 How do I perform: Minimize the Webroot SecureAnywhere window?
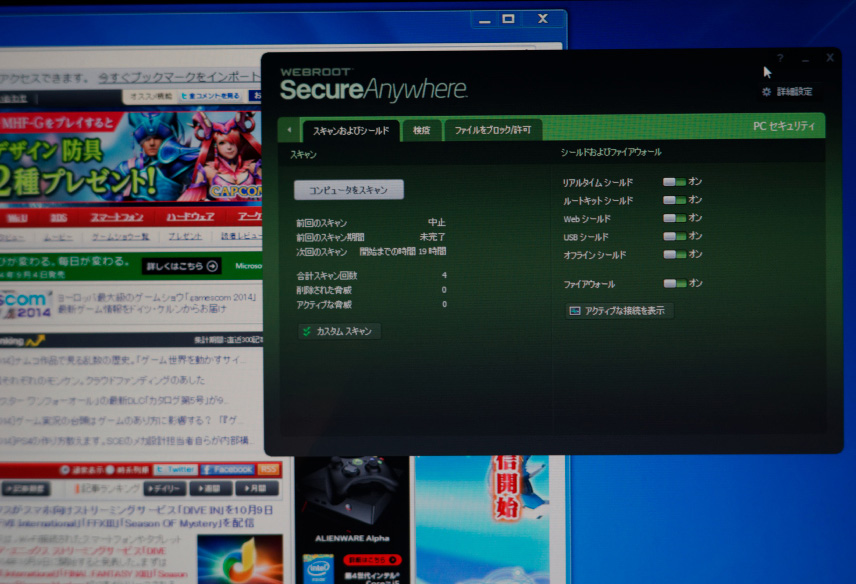click(805, 59)
